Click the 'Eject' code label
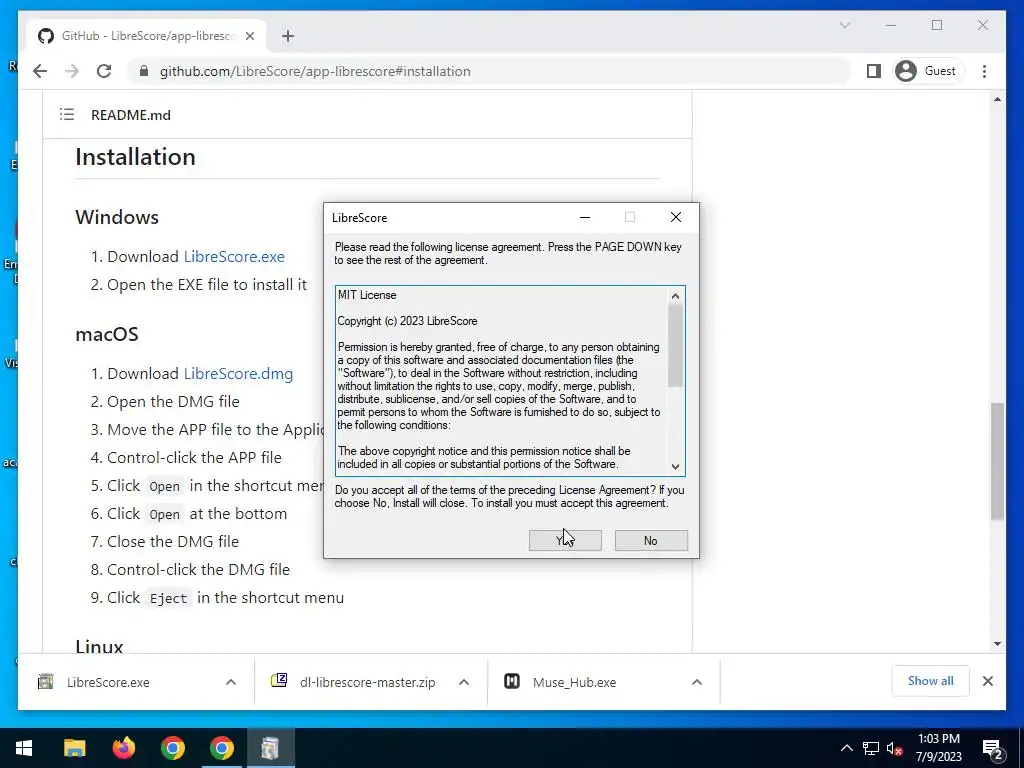Screen dimensions: 1024x768 tap(168, 598)
